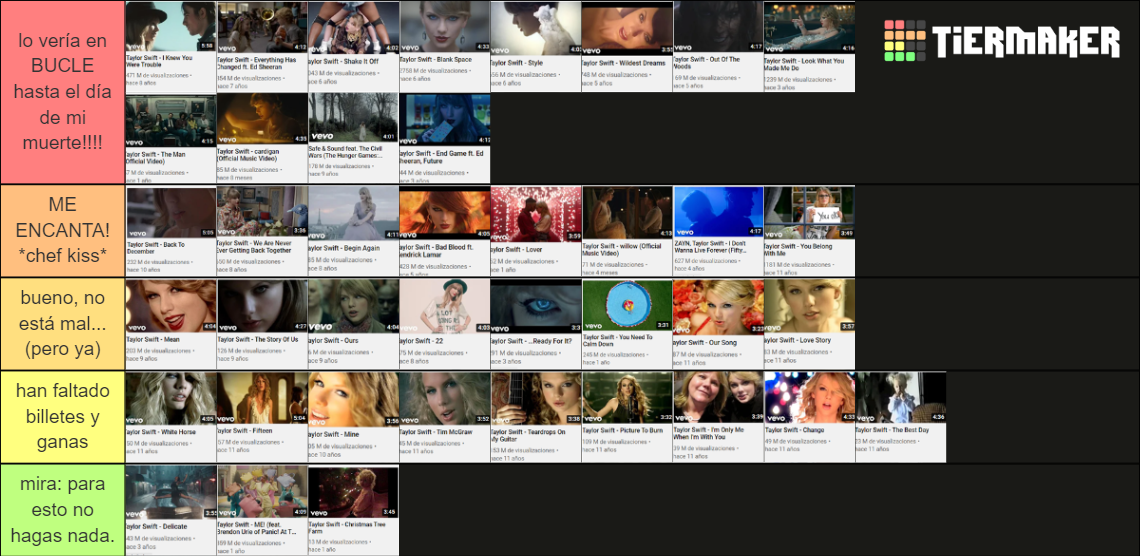1140x556 pixels.
Task: Click the 'Our Song' video thumbnail
Action: [x=718, y=324]
